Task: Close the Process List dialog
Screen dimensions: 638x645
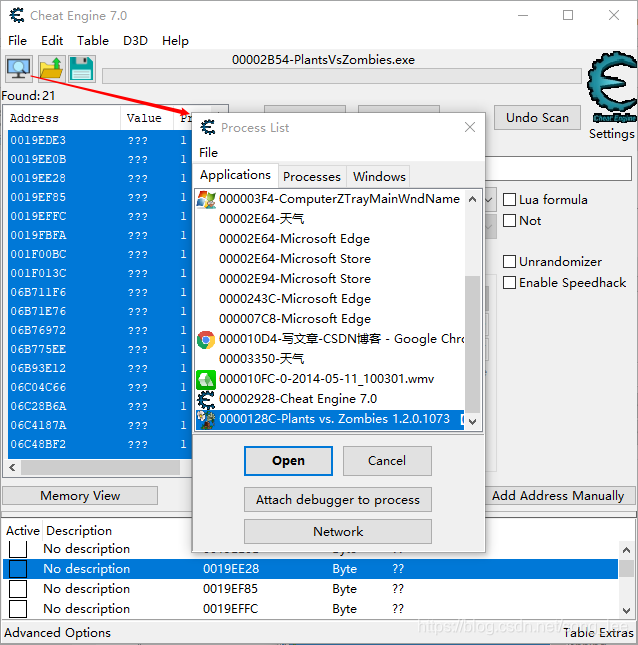Action: (470, 127)
